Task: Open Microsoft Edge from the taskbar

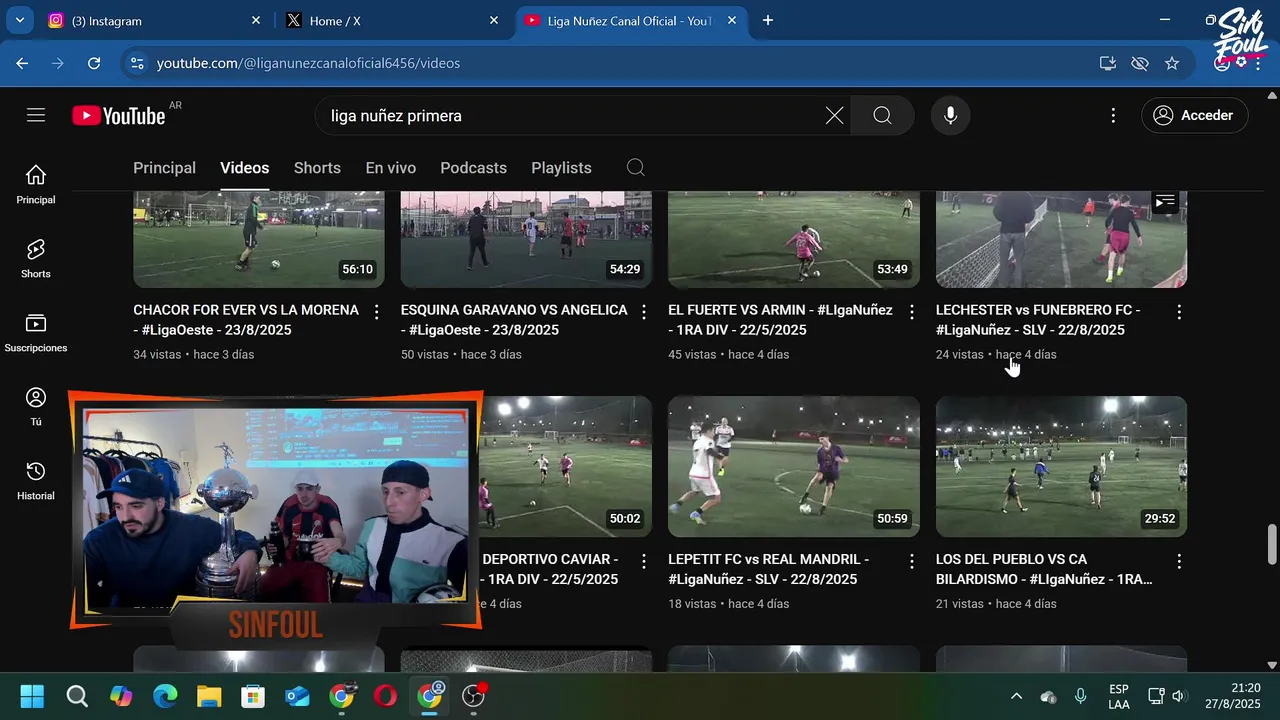Action: 165,697
